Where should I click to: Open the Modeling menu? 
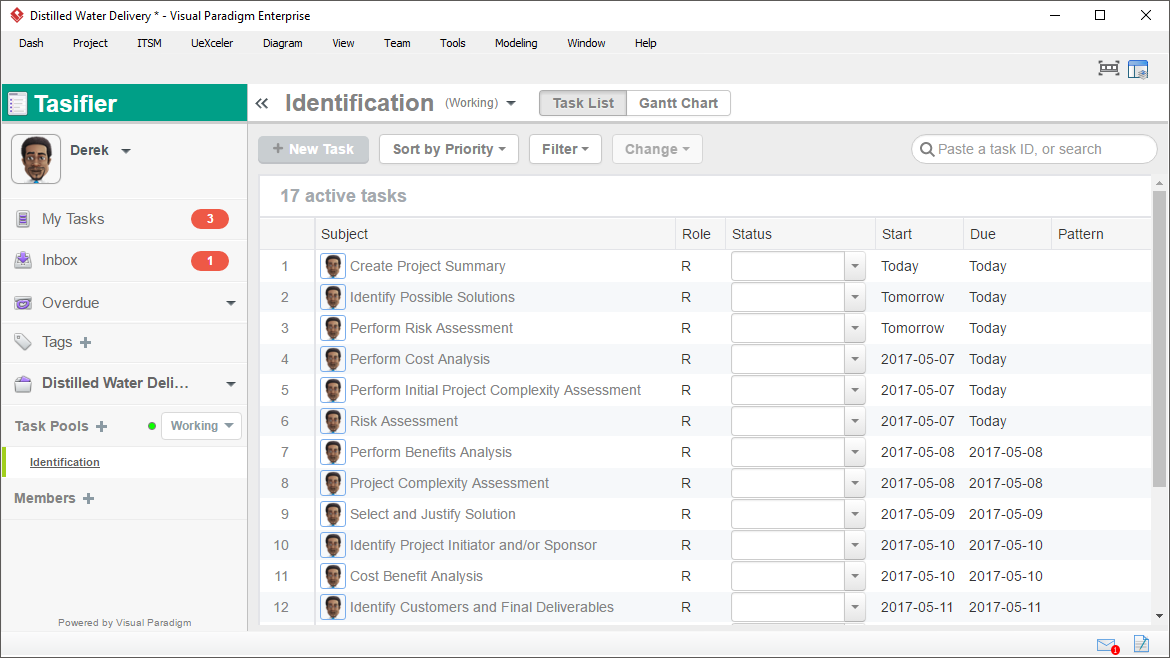point(516,43)
